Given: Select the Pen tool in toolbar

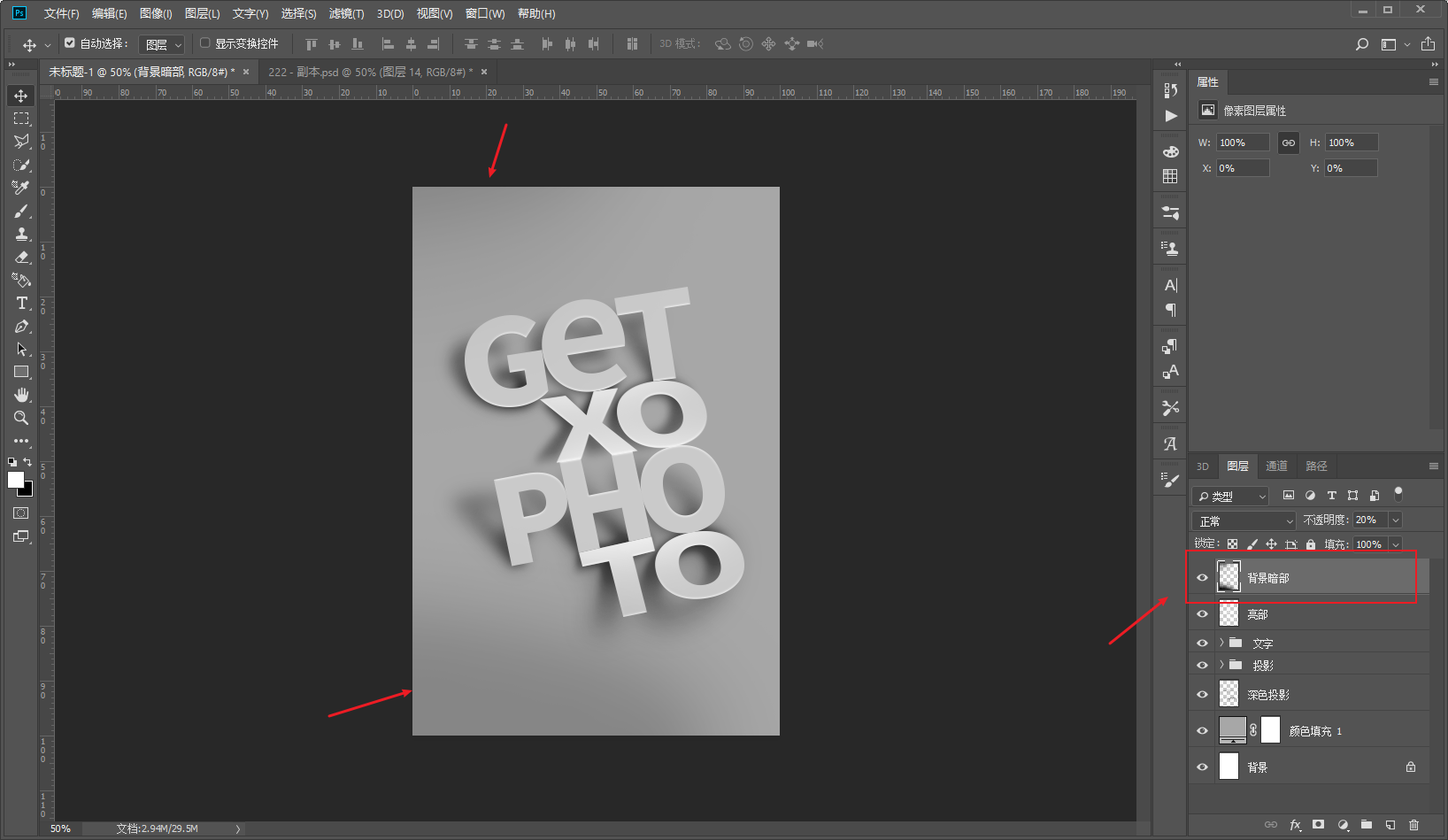Looking at the screenshot, I should (x=21, y=327).
